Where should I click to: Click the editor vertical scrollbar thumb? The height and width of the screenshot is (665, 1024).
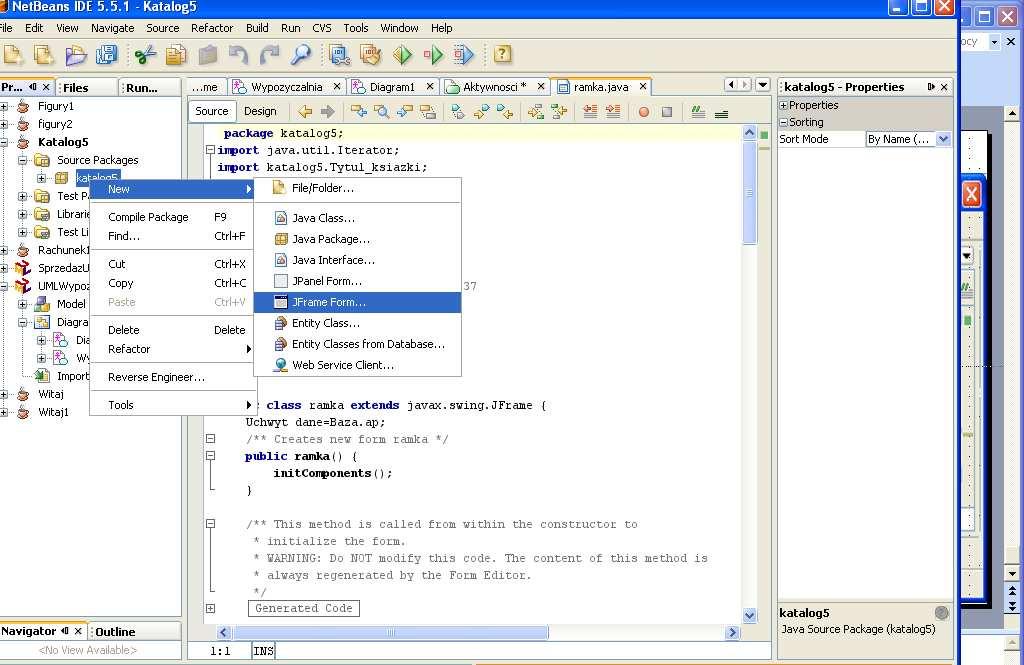point(749,192)
